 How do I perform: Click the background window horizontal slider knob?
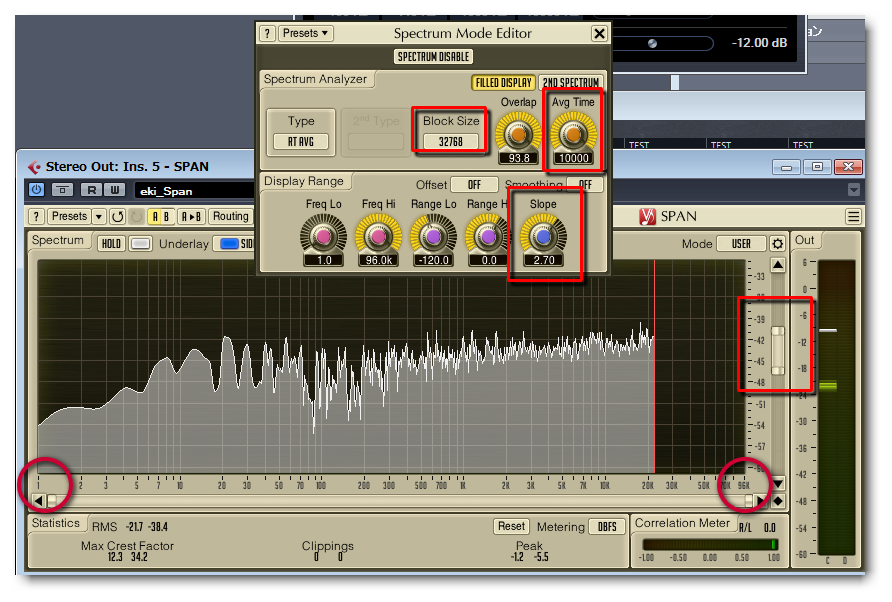(x=652, y=43)
